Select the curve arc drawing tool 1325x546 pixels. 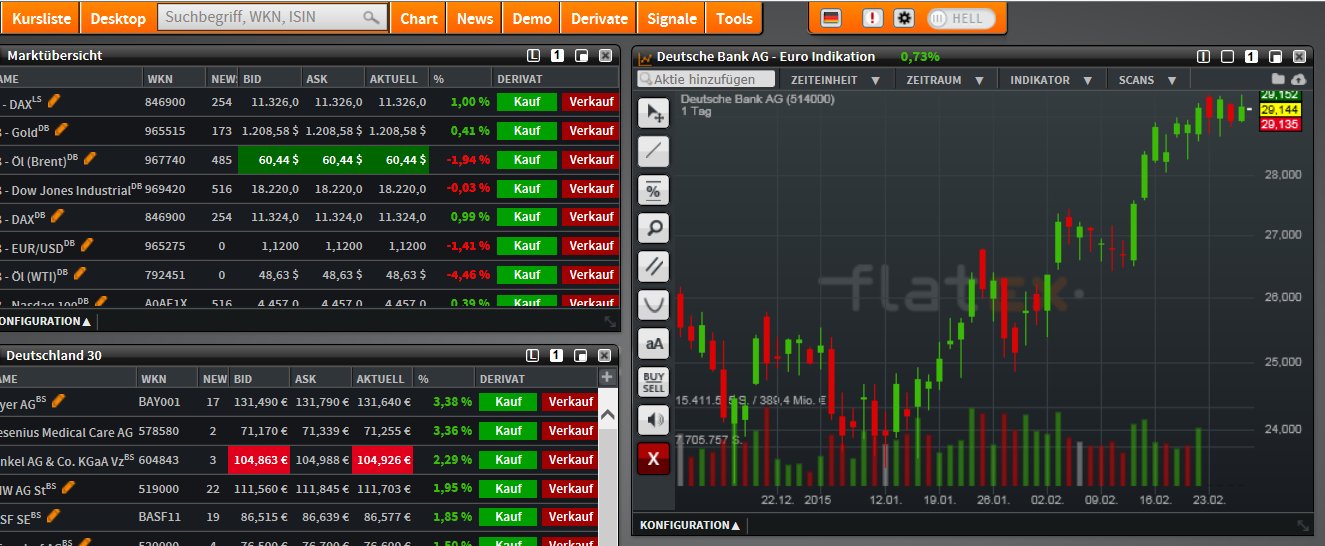pos(654,304)
